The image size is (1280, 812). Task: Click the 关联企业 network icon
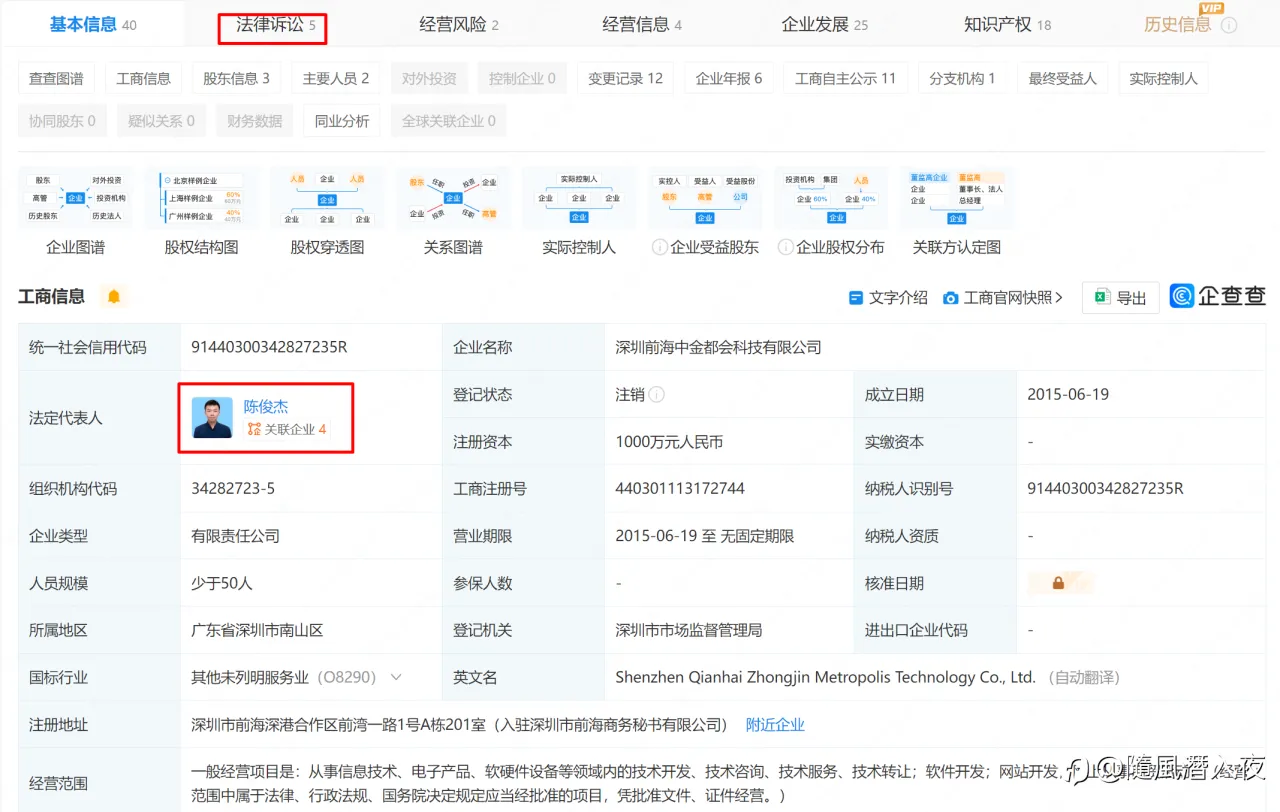(x=254, y=429)
